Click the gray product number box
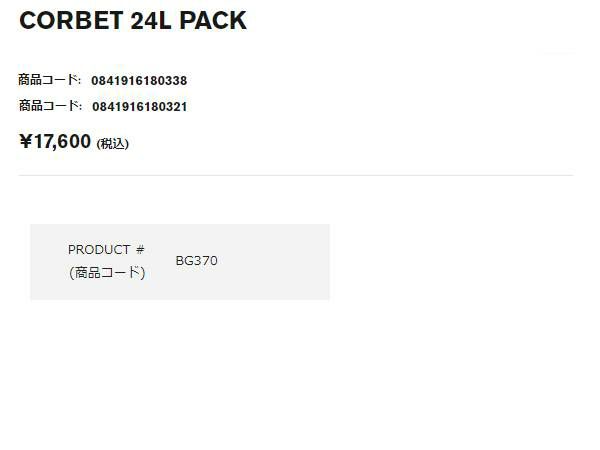The image size is (600, 450). click(x=180, y=262)
